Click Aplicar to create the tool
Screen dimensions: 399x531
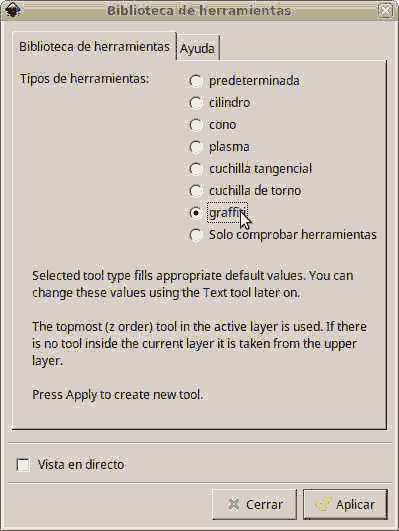(345, 505)
